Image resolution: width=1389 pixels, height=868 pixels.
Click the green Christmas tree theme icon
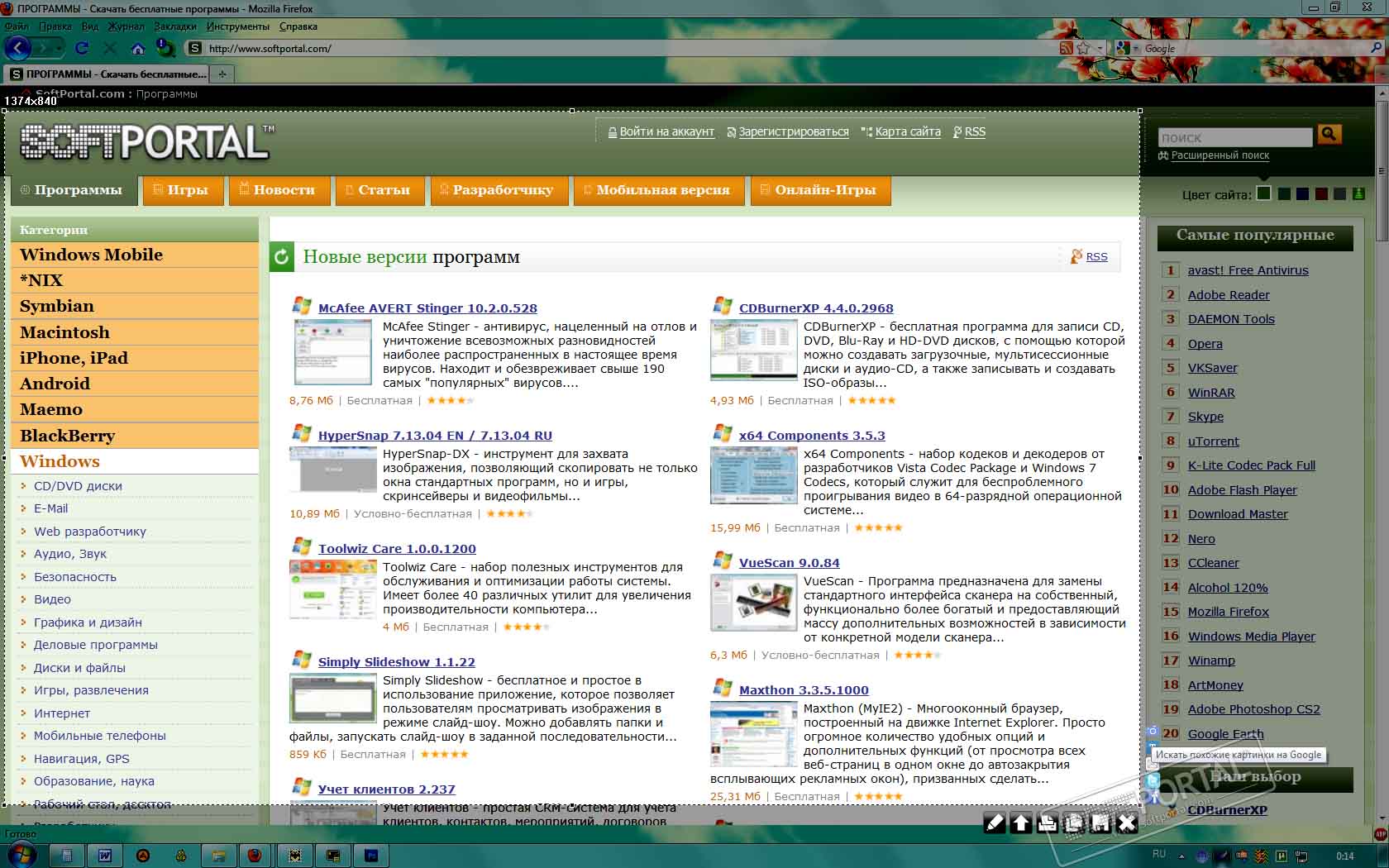[1358, 194]
